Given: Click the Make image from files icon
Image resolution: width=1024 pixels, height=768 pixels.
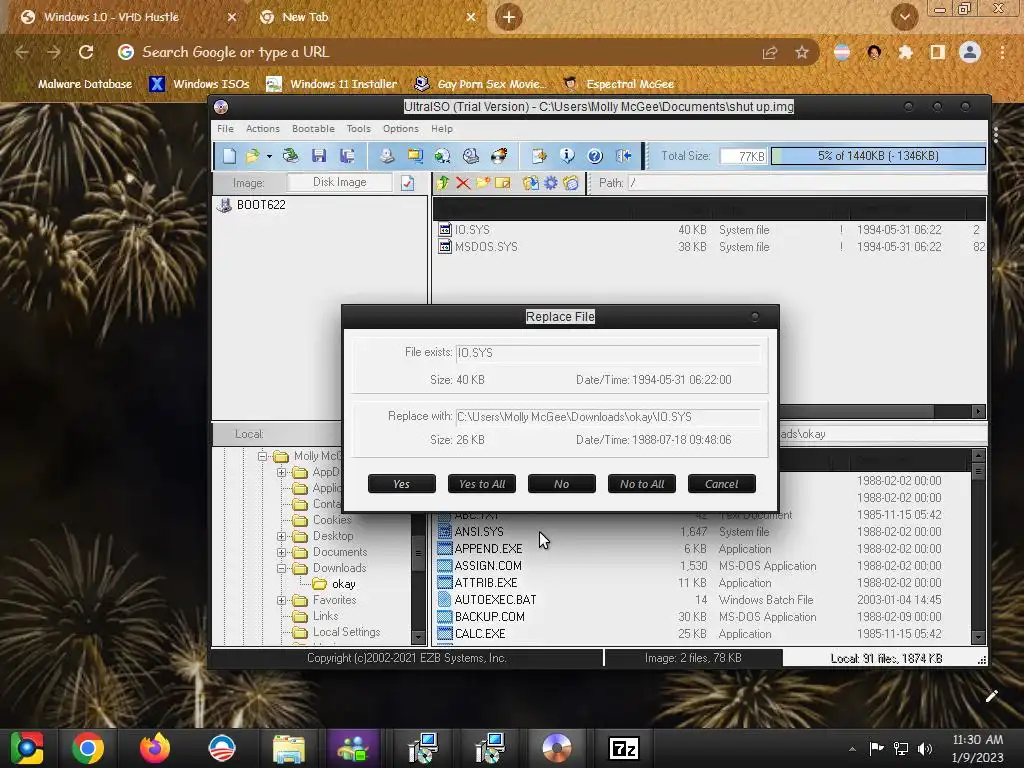Looking at the screenshot, I should (415, 155).
